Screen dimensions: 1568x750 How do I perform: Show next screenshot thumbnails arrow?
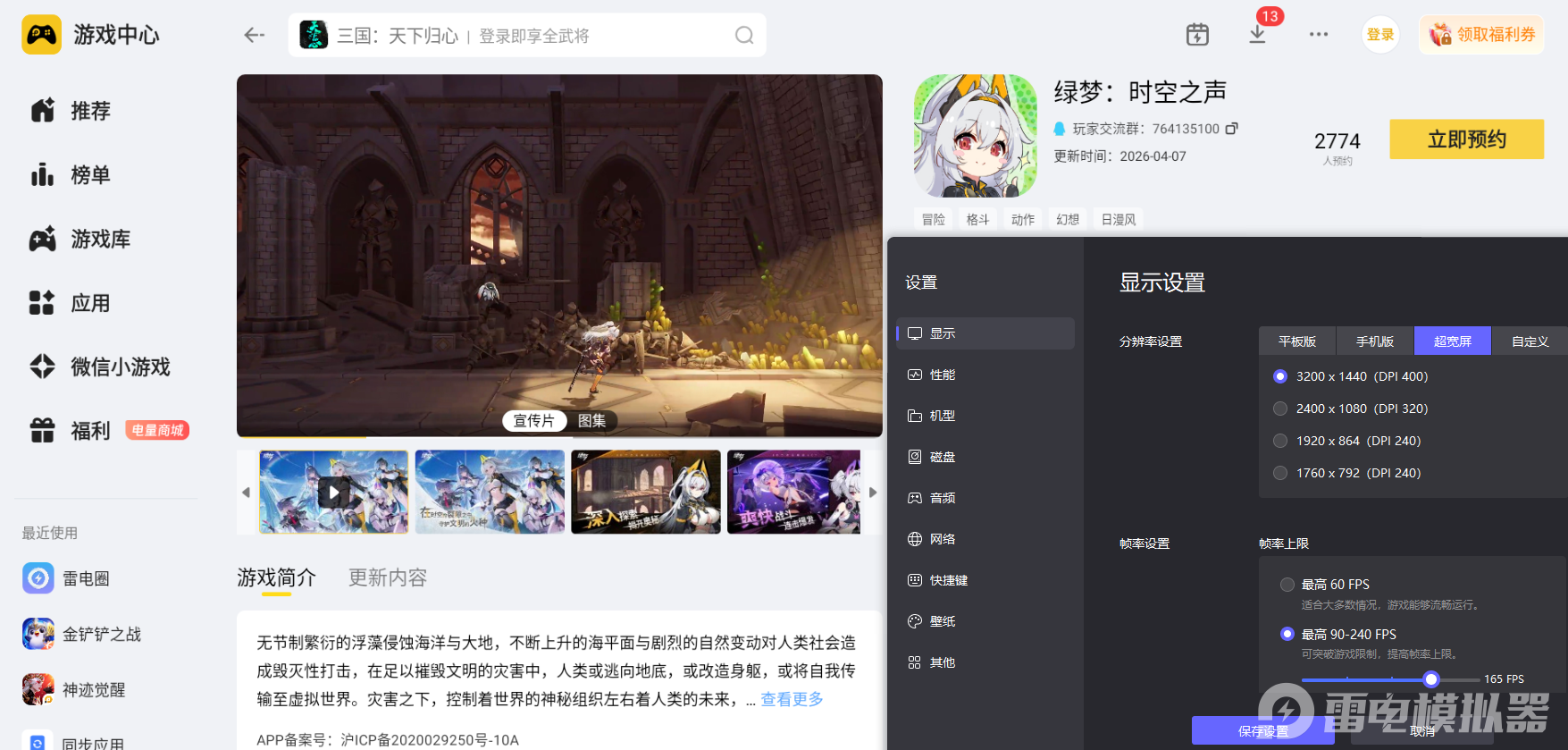873,493
